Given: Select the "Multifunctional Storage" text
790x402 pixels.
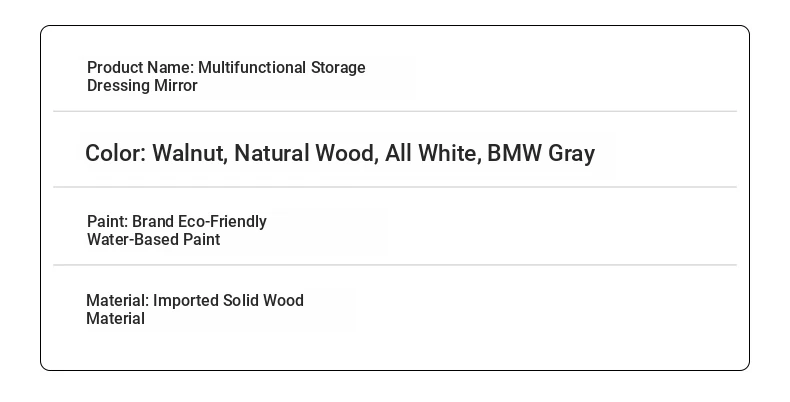Looking at the screenshot, I should click(282, 68).
